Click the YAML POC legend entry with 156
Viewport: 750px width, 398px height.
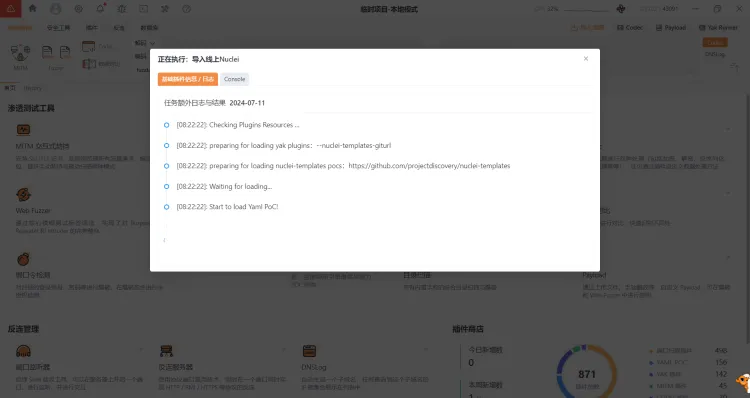pos(688,362)
